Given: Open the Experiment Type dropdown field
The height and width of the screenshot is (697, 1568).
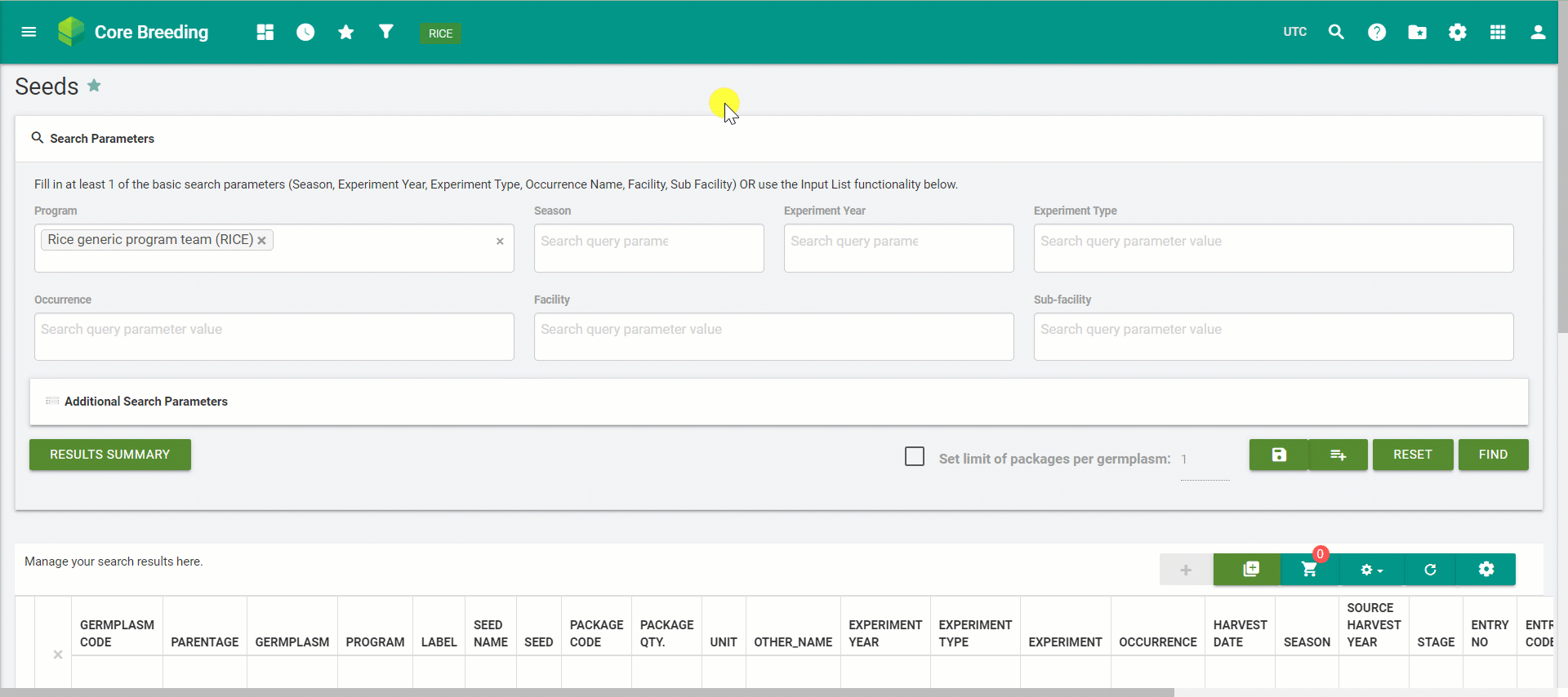Looking at the screenshot, I should tap(1272, 248).
